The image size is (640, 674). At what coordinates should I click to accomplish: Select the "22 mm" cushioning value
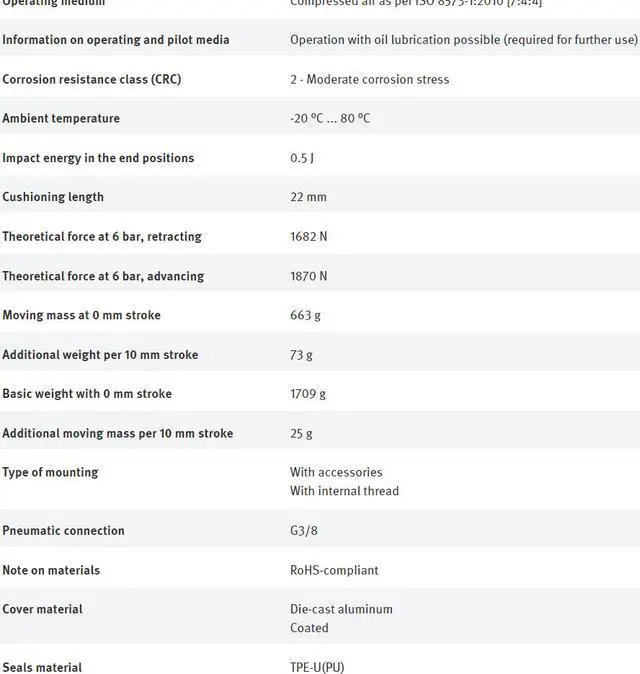(308, 197)
